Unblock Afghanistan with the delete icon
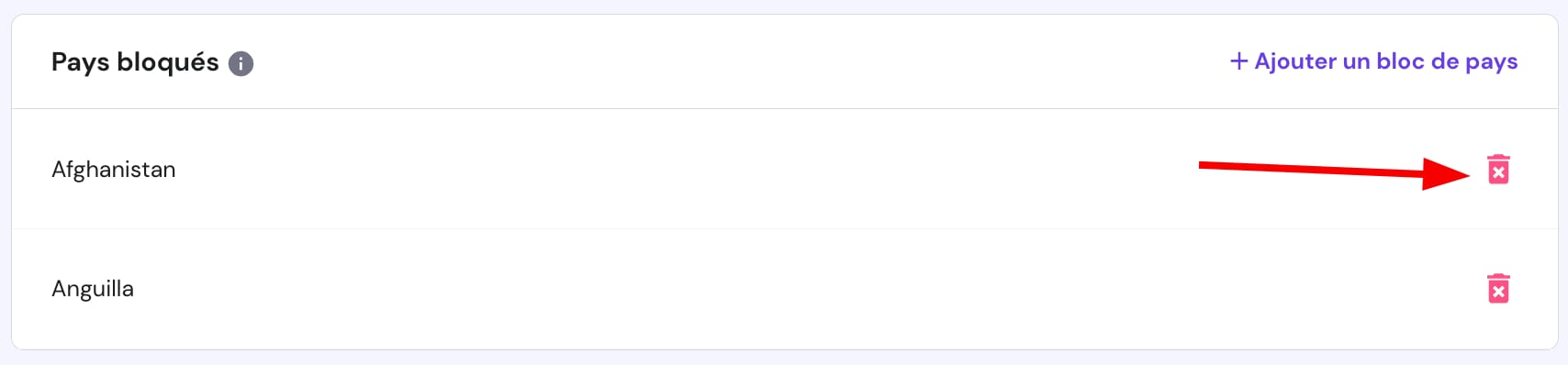Screen dimensions: 1568x365 coord(1498,170)
